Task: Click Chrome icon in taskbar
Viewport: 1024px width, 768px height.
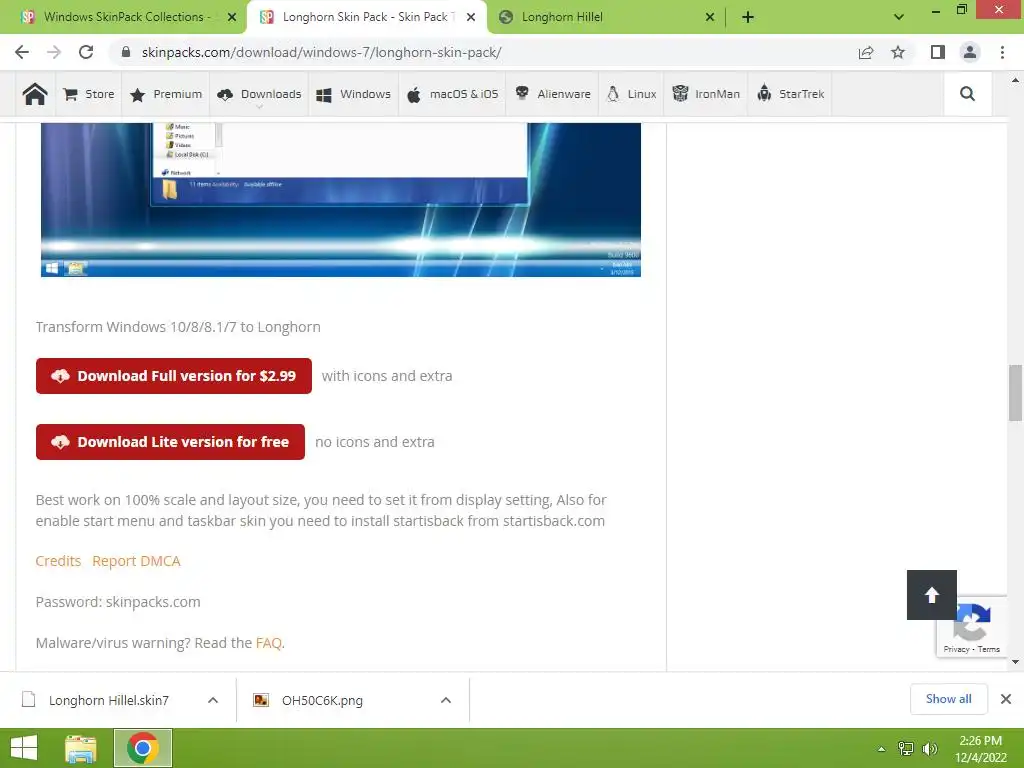Action: coord(143,748)
